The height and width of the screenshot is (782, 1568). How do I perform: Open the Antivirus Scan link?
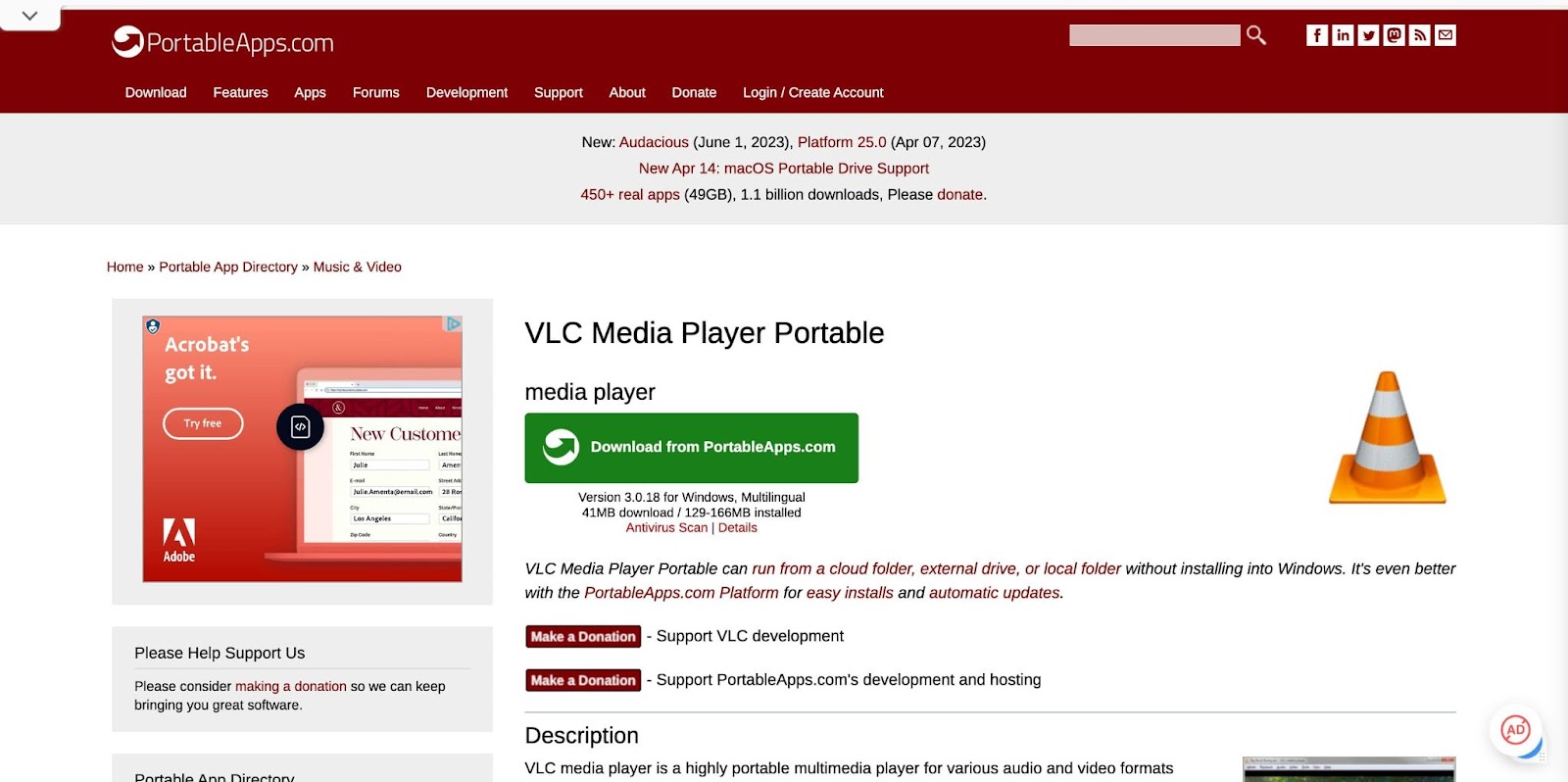click(666, 527)
